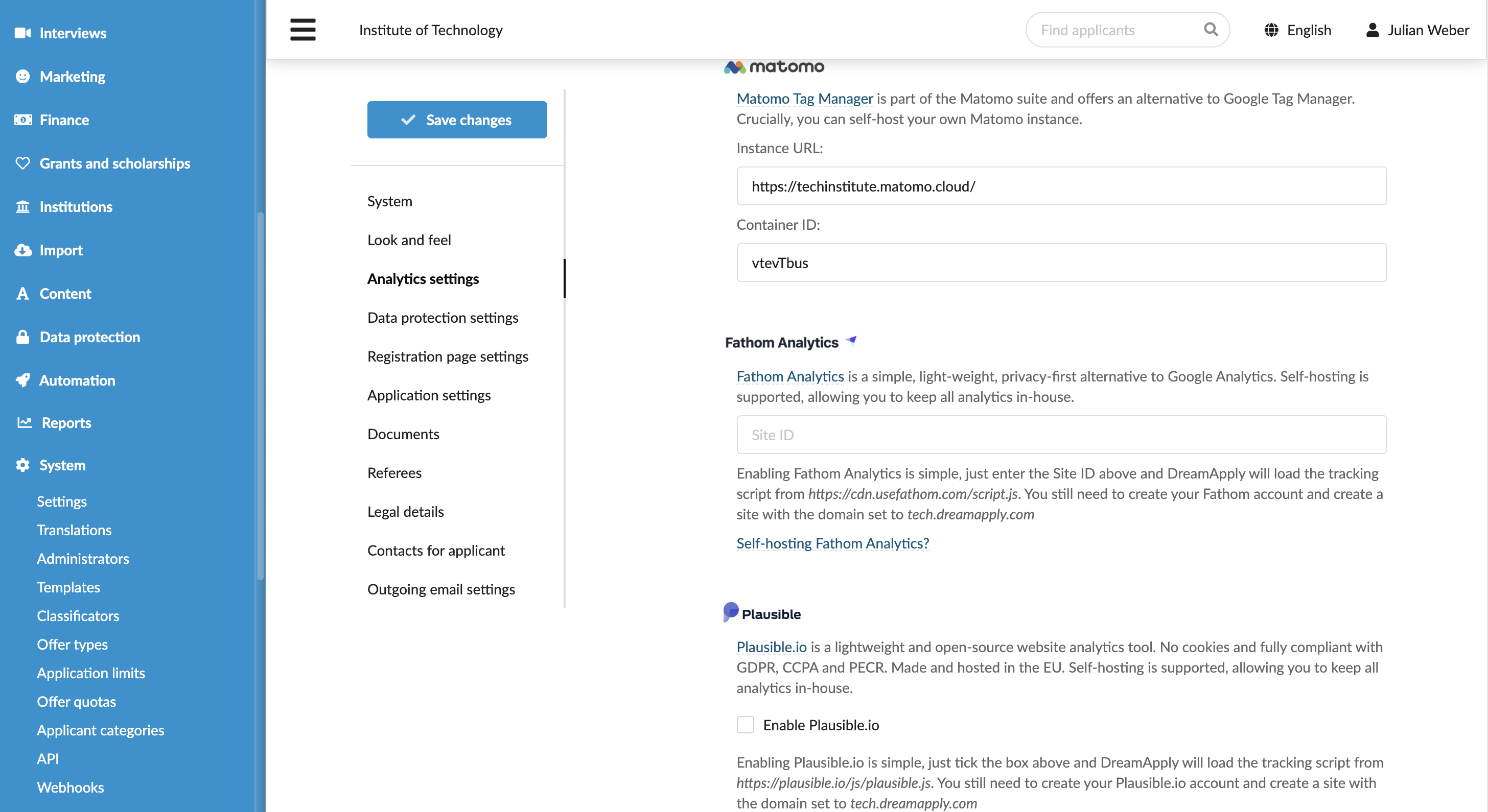Image resolution: width=1488 pixels, height=812 pixels.
Task: Open the Referees settings tab
Action: tap(394, 473)
